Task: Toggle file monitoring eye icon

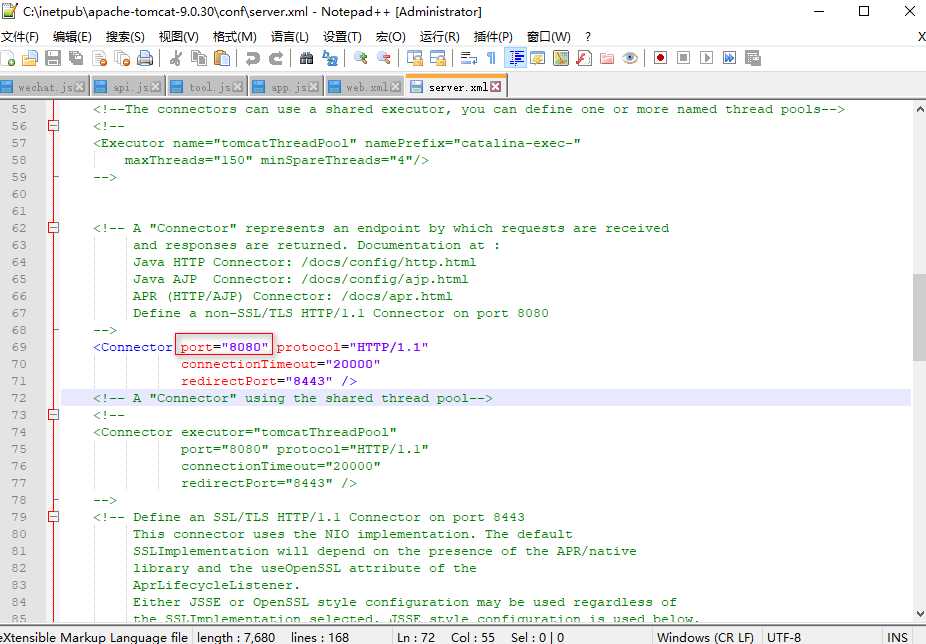Action: (630, 58)
